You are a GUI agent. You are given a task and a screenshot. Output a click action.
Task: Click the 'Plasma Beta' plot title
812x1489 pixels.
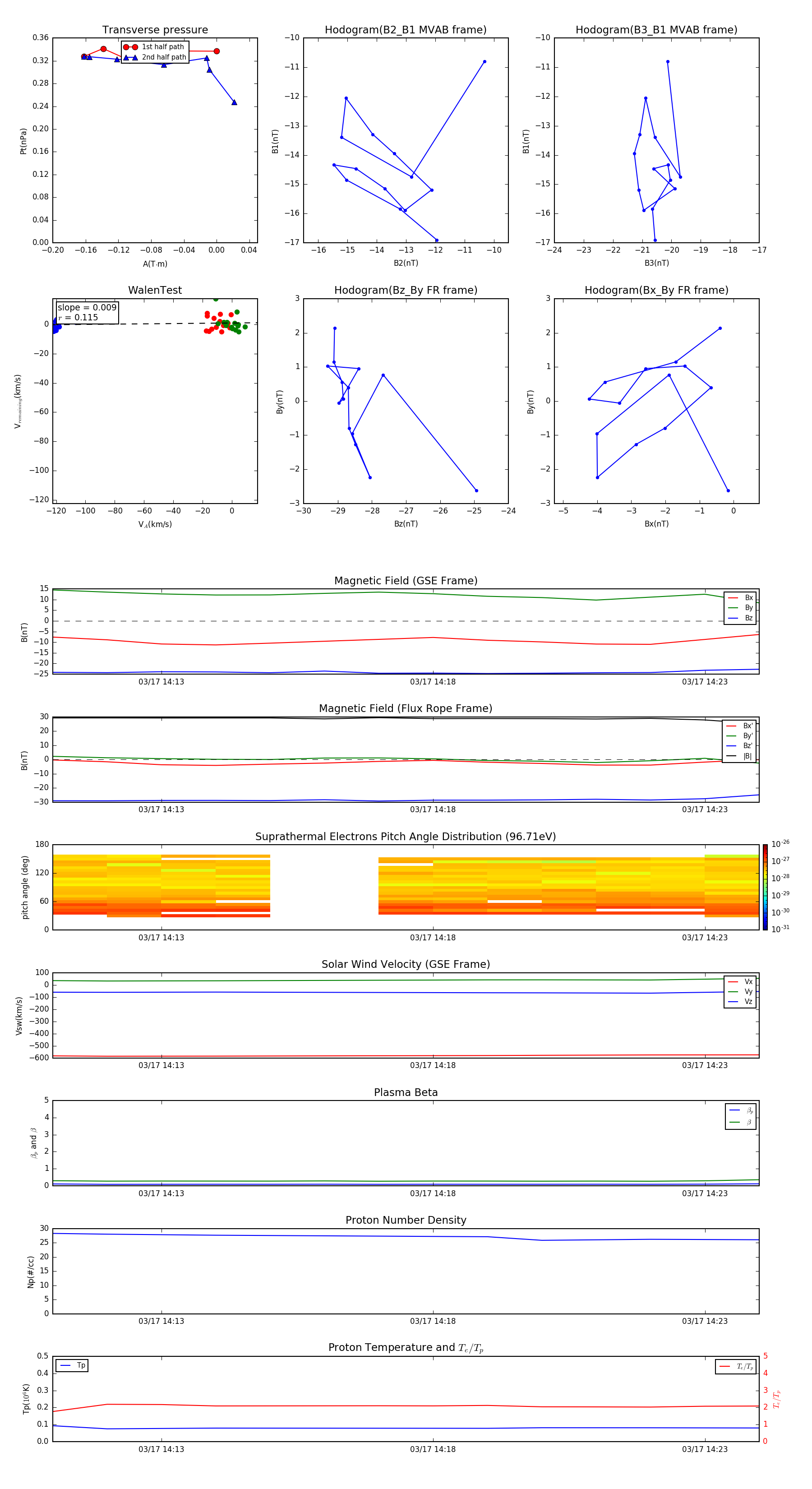point(406,1092)
